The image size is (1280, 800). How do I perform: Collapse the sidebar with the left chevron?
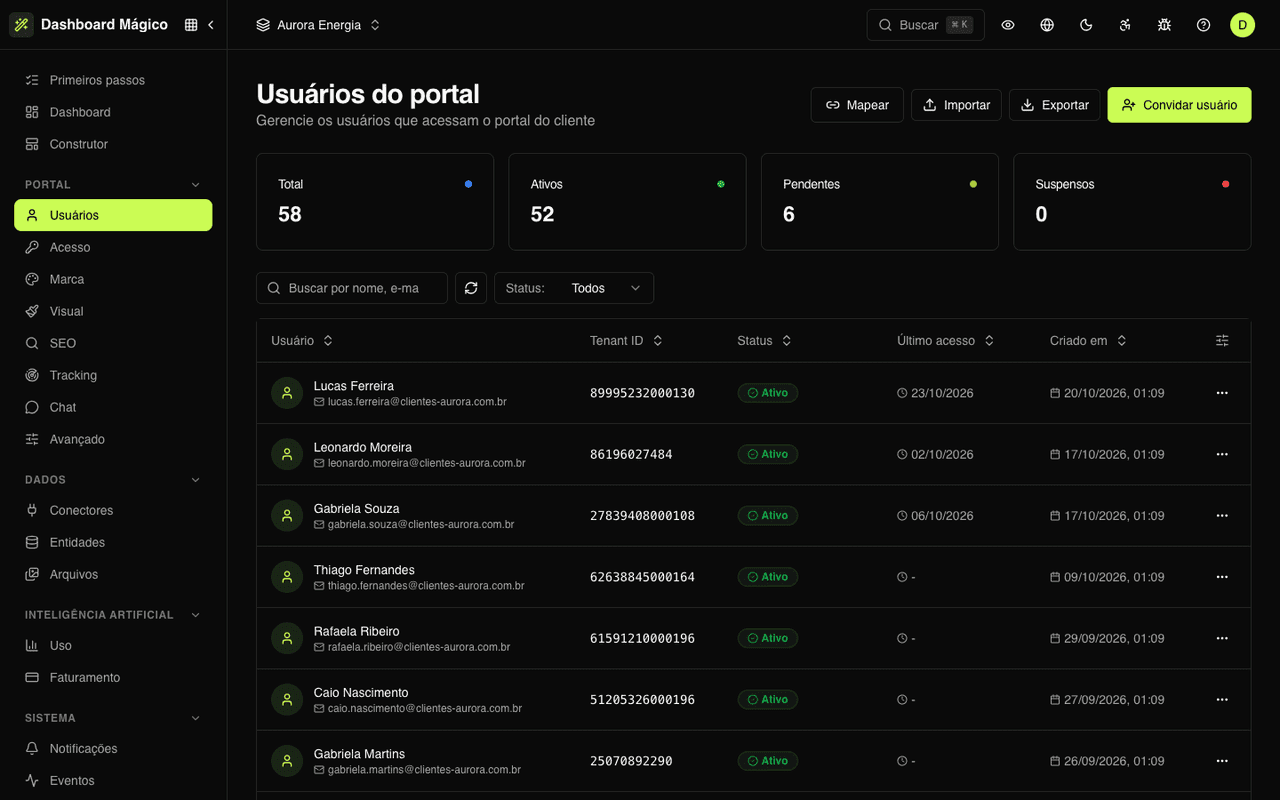(211, 25)
